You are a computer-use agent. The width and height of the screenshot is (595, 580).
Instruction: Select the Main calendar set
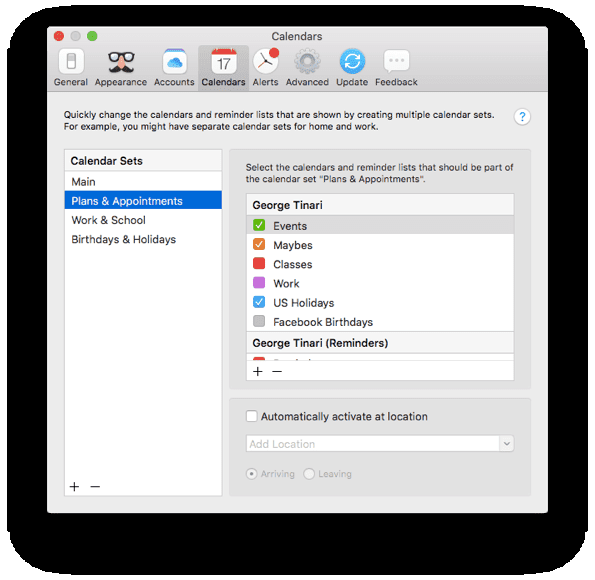[143, 182]
